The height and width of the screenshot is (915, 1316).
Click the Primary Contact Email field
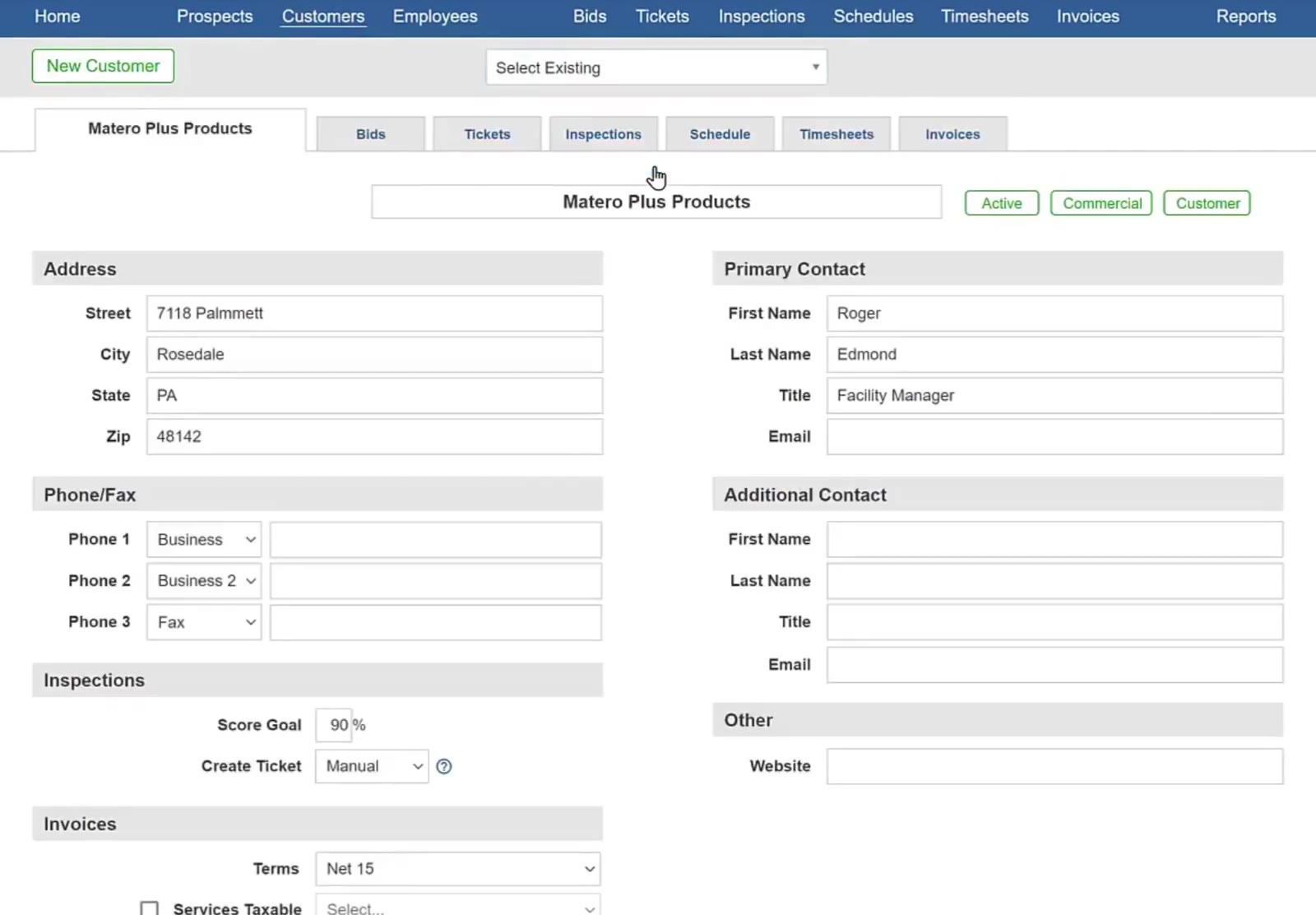1054,437
